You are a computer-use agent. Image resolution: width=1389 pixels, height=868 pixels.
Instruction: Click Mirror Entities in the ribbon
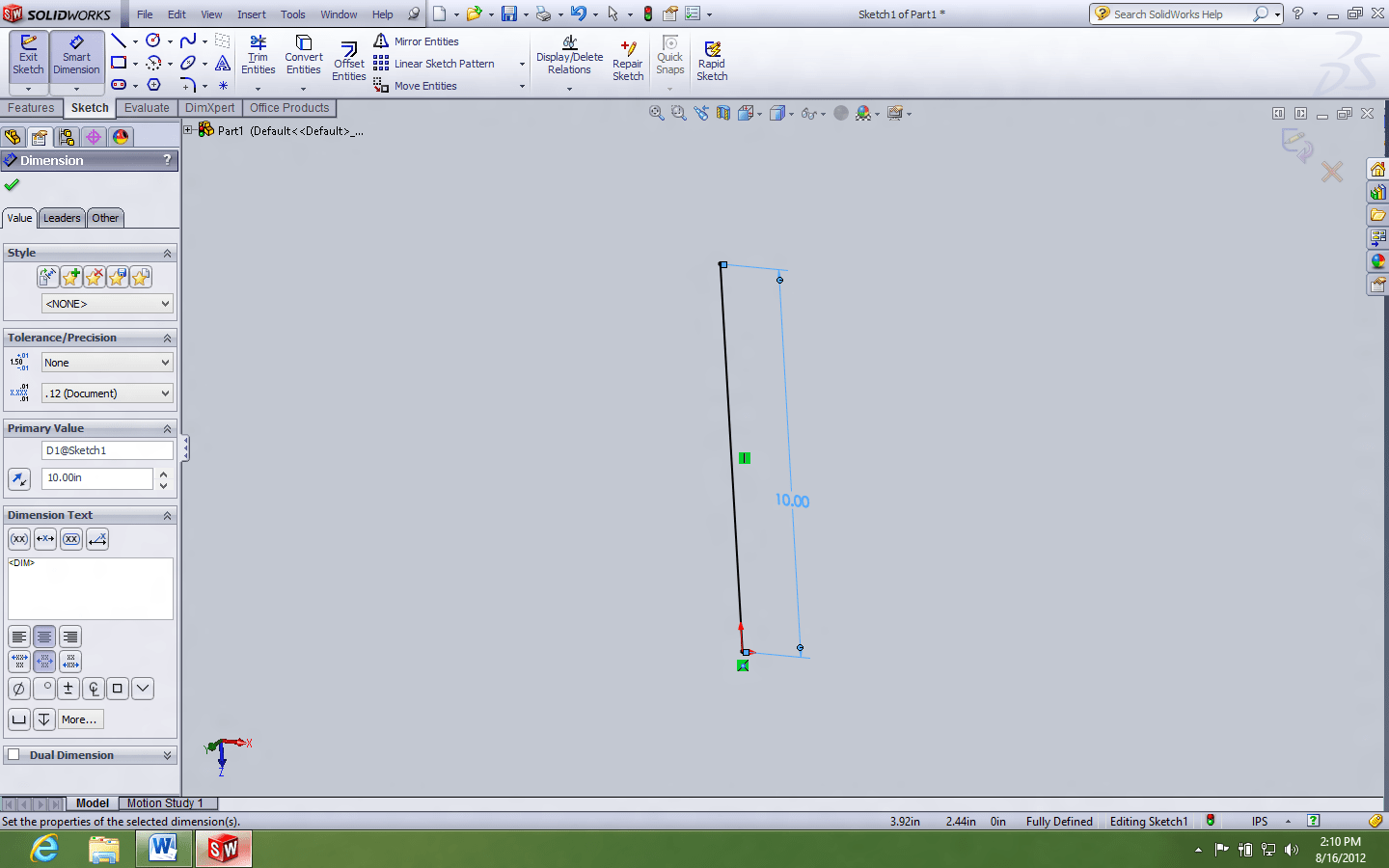tap(425, 41)
